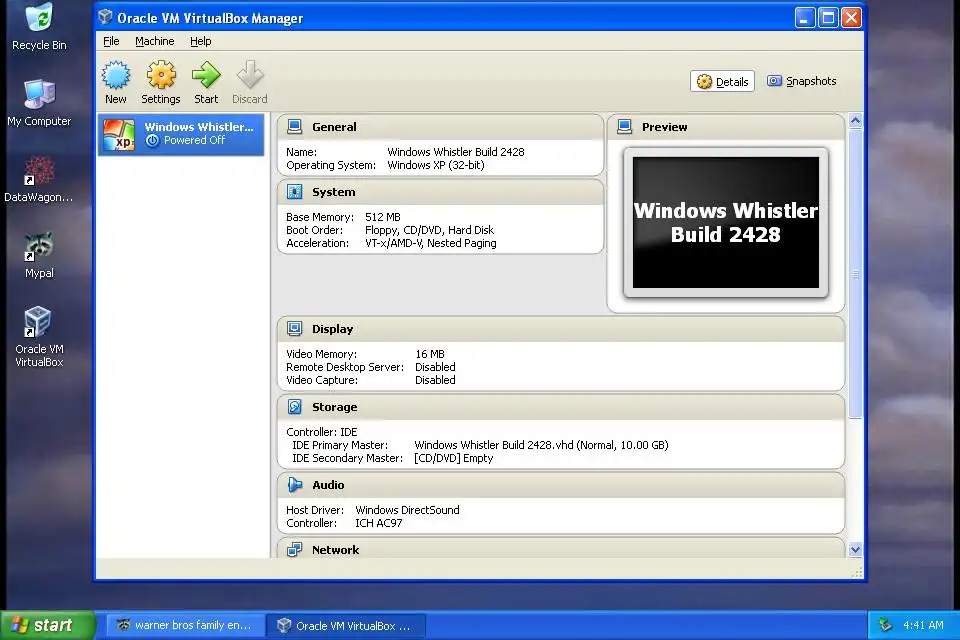Click the XP logo icon of the VM
The width and height of the screenshot is (960, 640).
(119, 134)
